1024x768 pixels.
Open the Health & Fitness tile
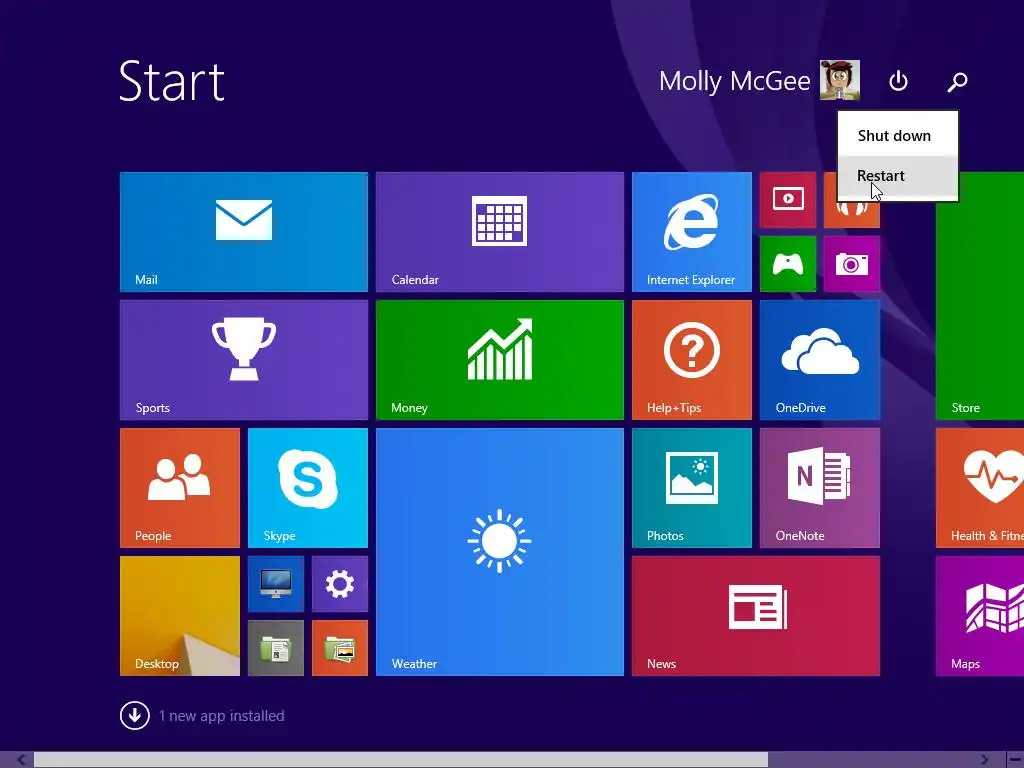980,488
